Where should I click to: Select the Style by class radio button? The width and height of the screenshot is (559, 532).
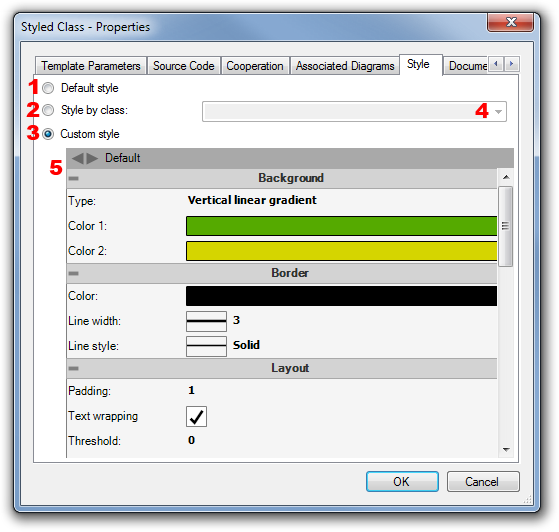[48, 110]
